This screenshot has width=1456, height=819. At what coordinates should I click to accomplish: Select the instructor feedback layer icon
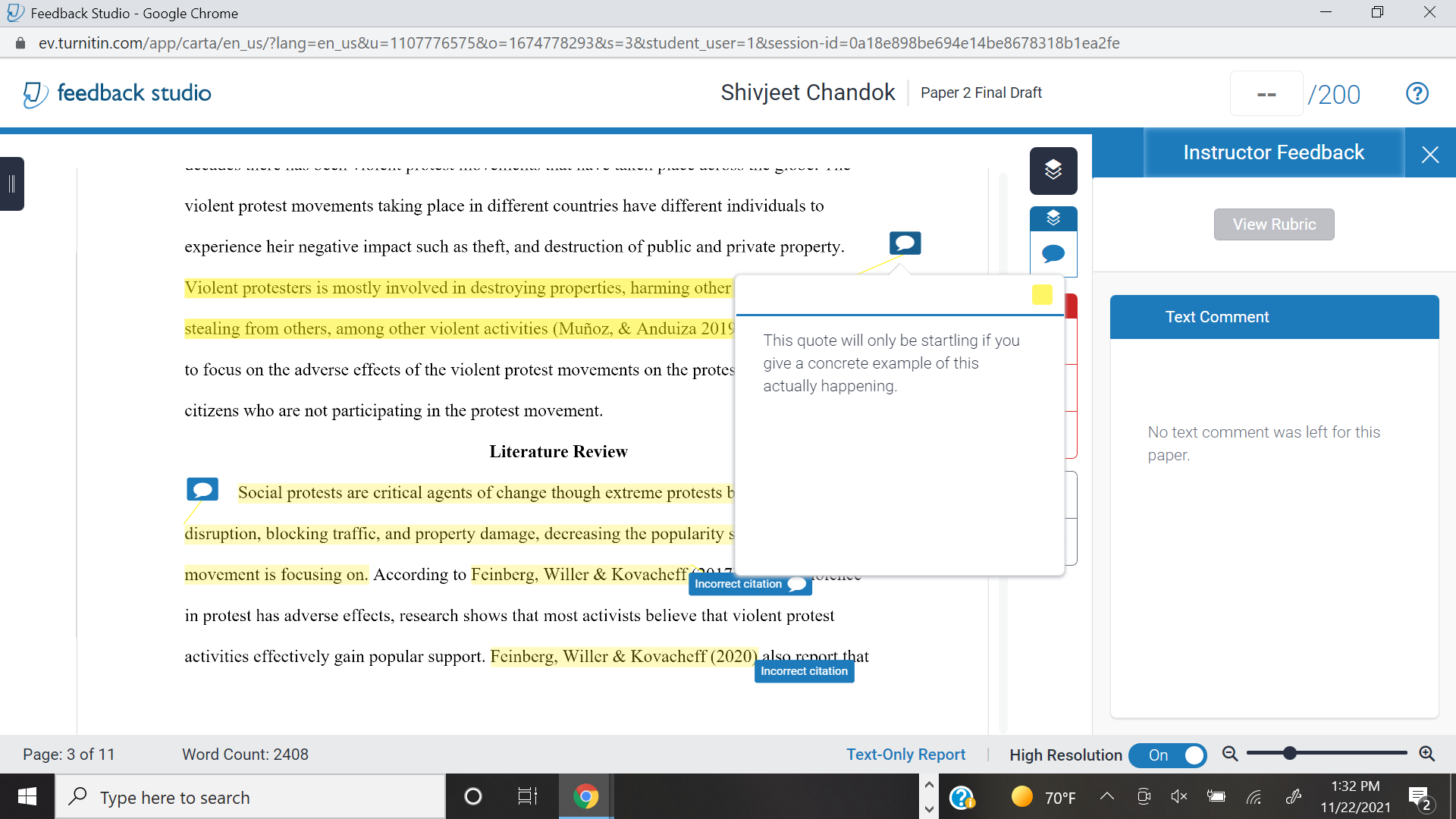pyautogui.click(x=1053, y=218)
